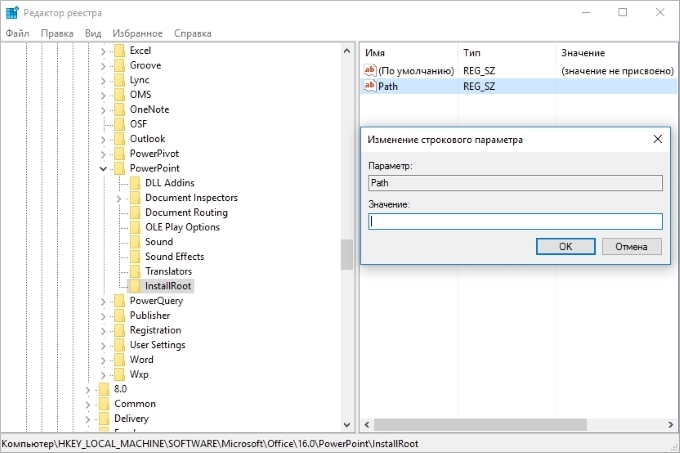Viewport: 680px width, 453px height.
Task: Collapse the PowerPoint key
Action: 103,169
